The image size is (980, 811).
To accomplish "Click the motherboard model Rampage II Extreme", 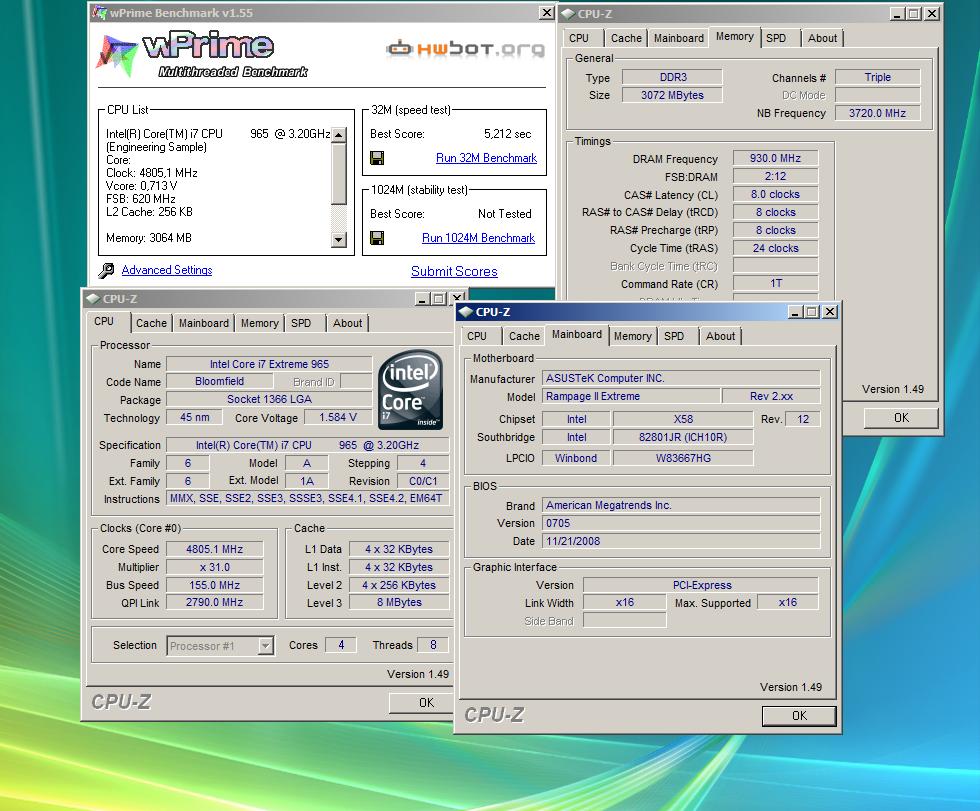I will coord(631,396).
